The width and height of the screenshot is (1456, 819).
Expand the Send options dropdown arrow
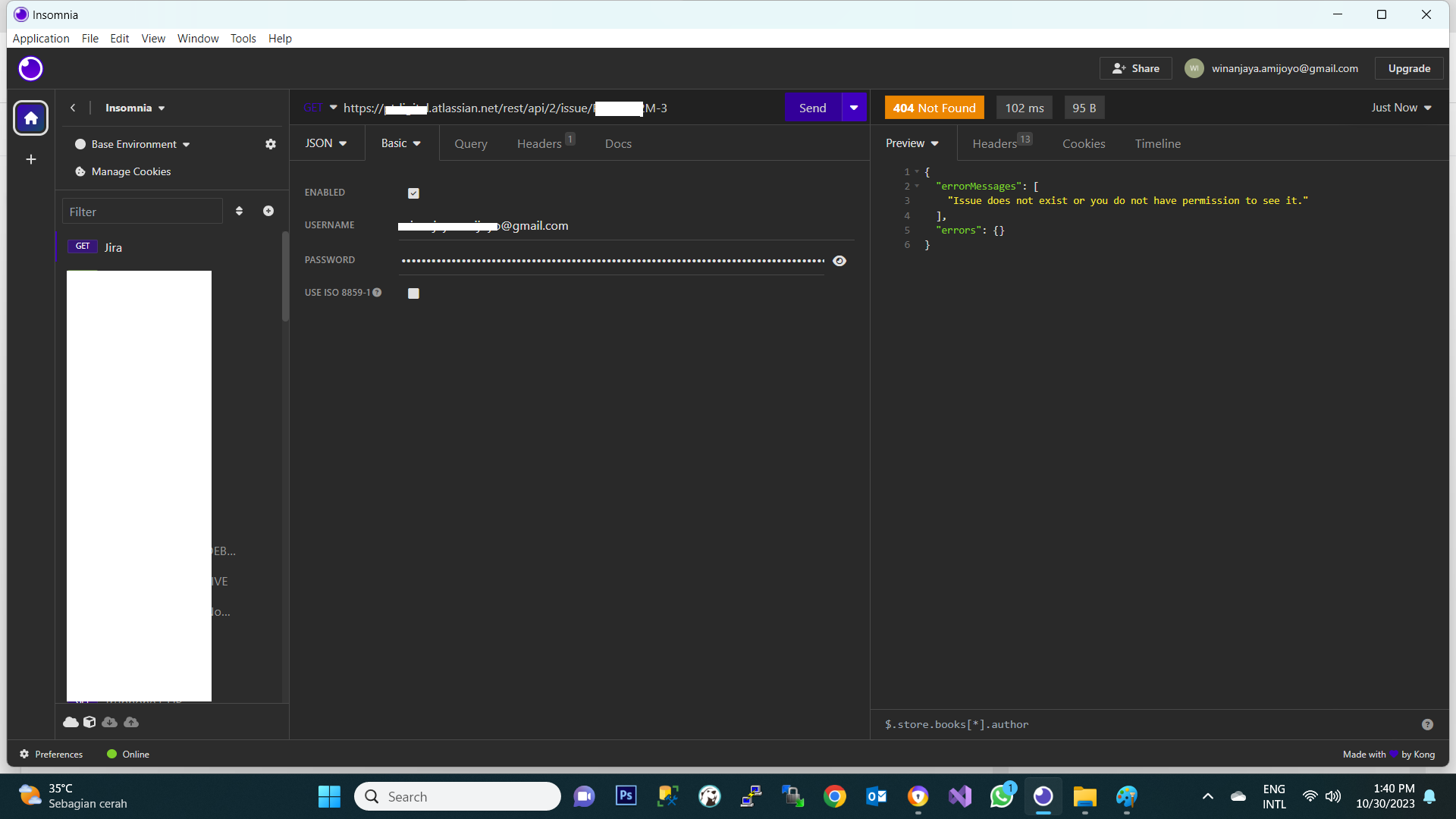(x=854, y=108)
